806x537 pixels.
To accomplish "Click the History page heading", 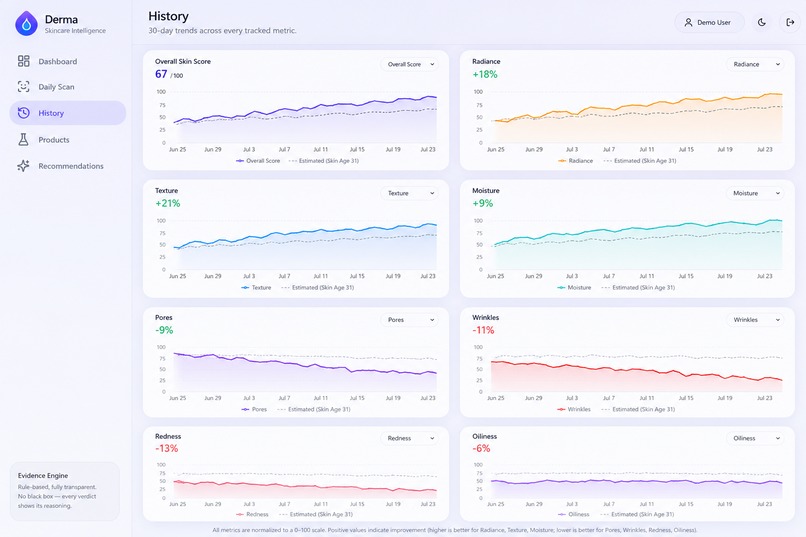I will click(168, 16).
